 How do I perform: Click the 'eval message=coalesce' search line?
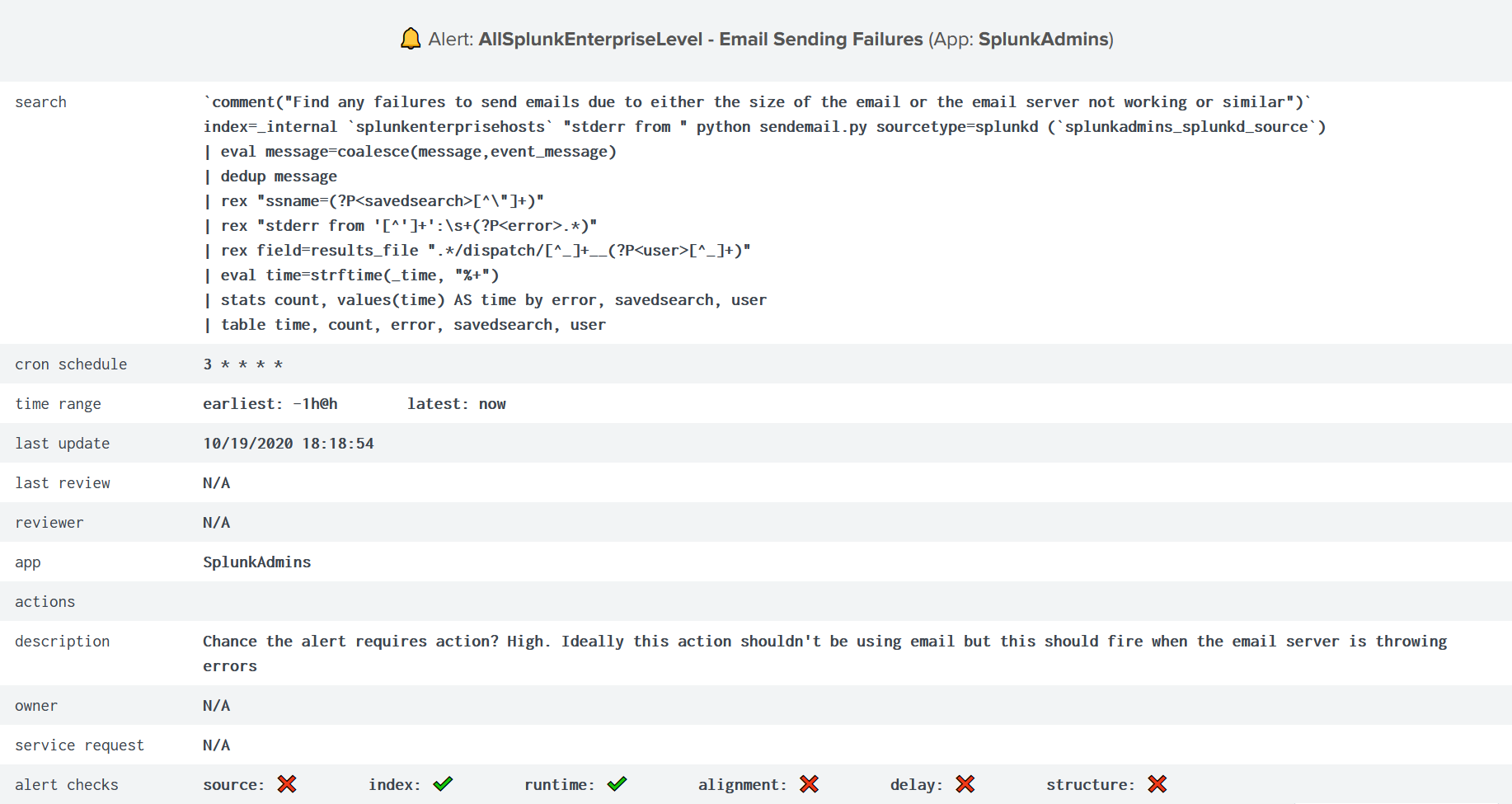(410, 152)
